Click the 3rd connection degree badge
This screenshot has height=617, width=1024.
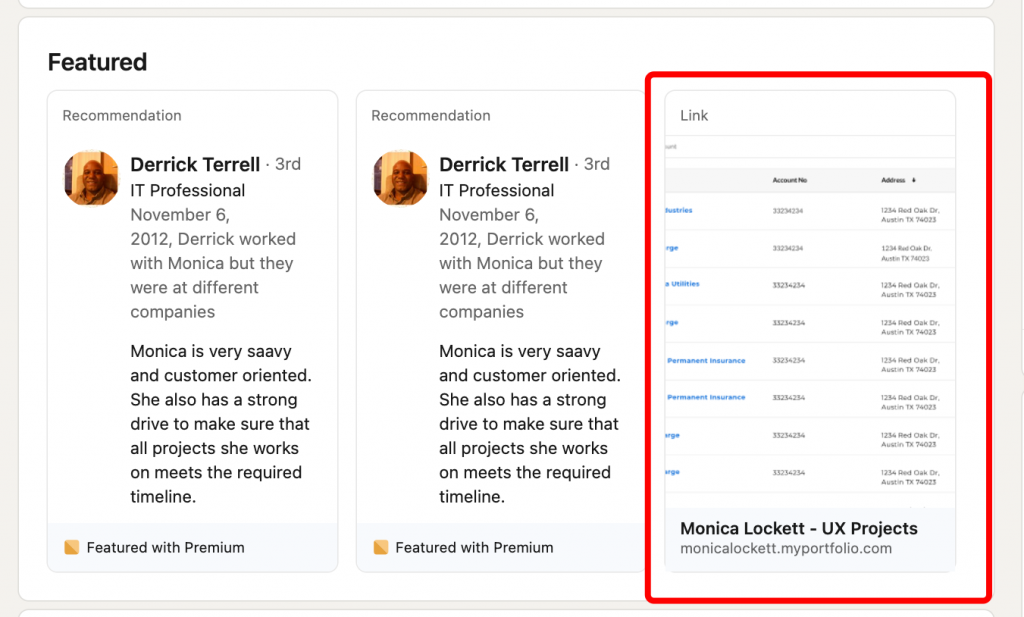(x=287, y=164)
